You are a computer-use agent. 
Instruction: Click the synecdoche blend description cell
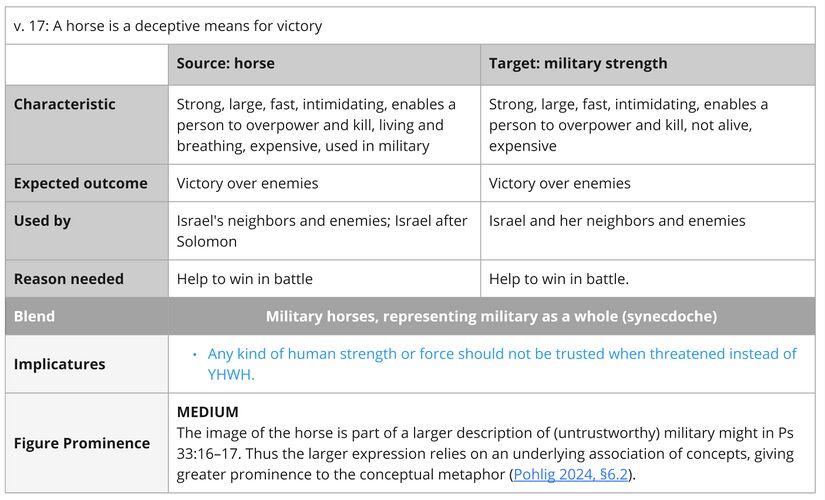pos(491,316)
